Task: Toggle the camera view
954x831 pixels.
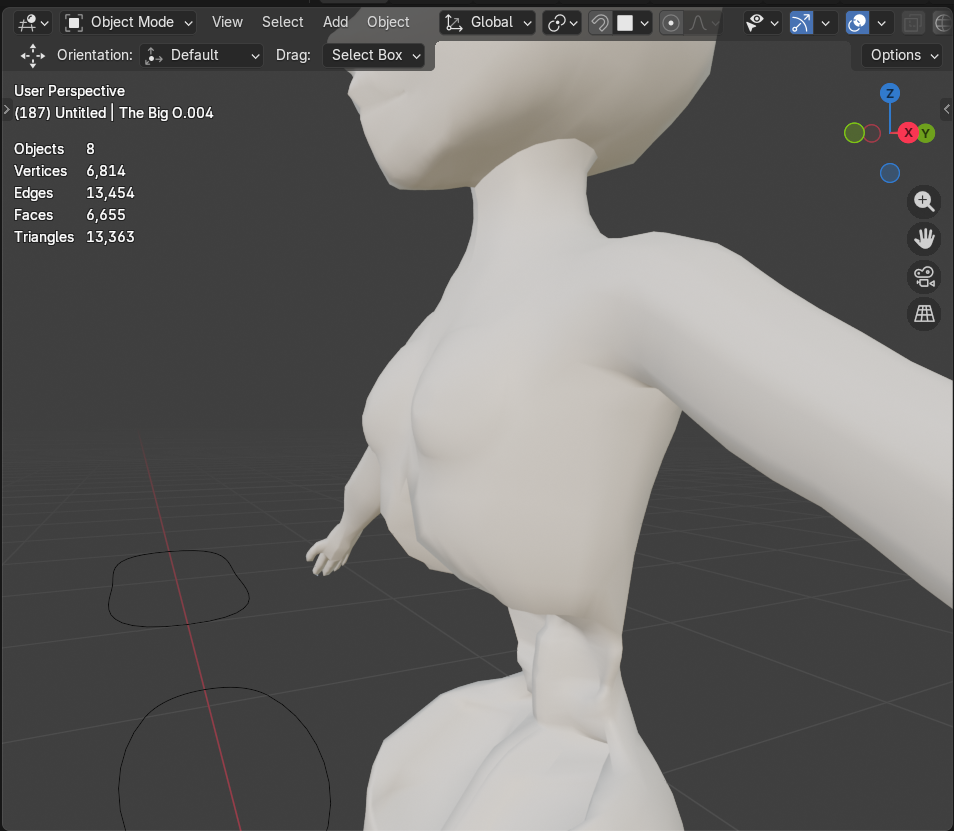Action: (924, 277)
